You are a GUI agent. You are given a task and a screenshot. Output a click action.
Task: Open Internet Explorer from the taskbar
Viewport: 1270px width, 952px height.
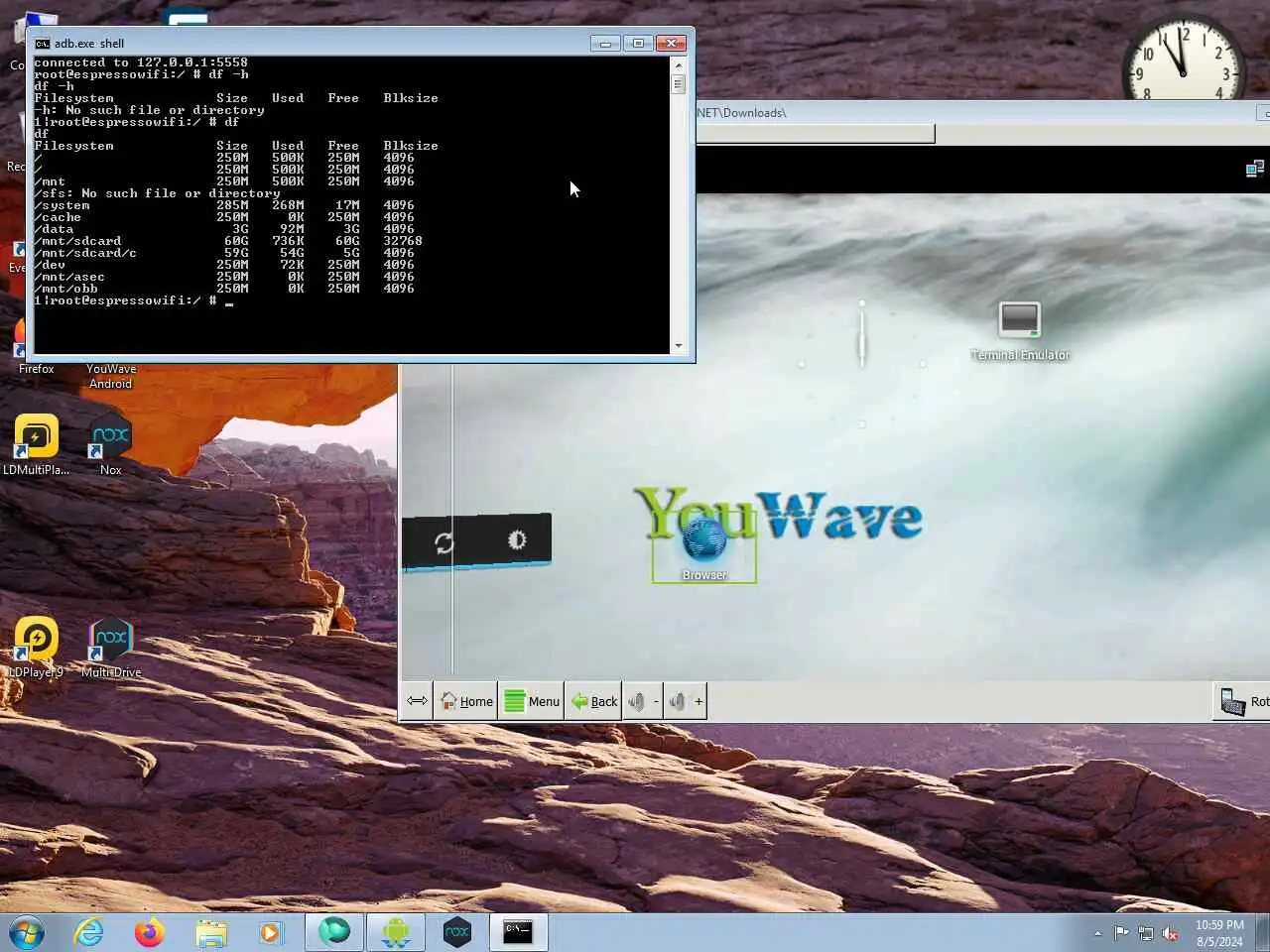pyautogui.click(x=89, y=932)
